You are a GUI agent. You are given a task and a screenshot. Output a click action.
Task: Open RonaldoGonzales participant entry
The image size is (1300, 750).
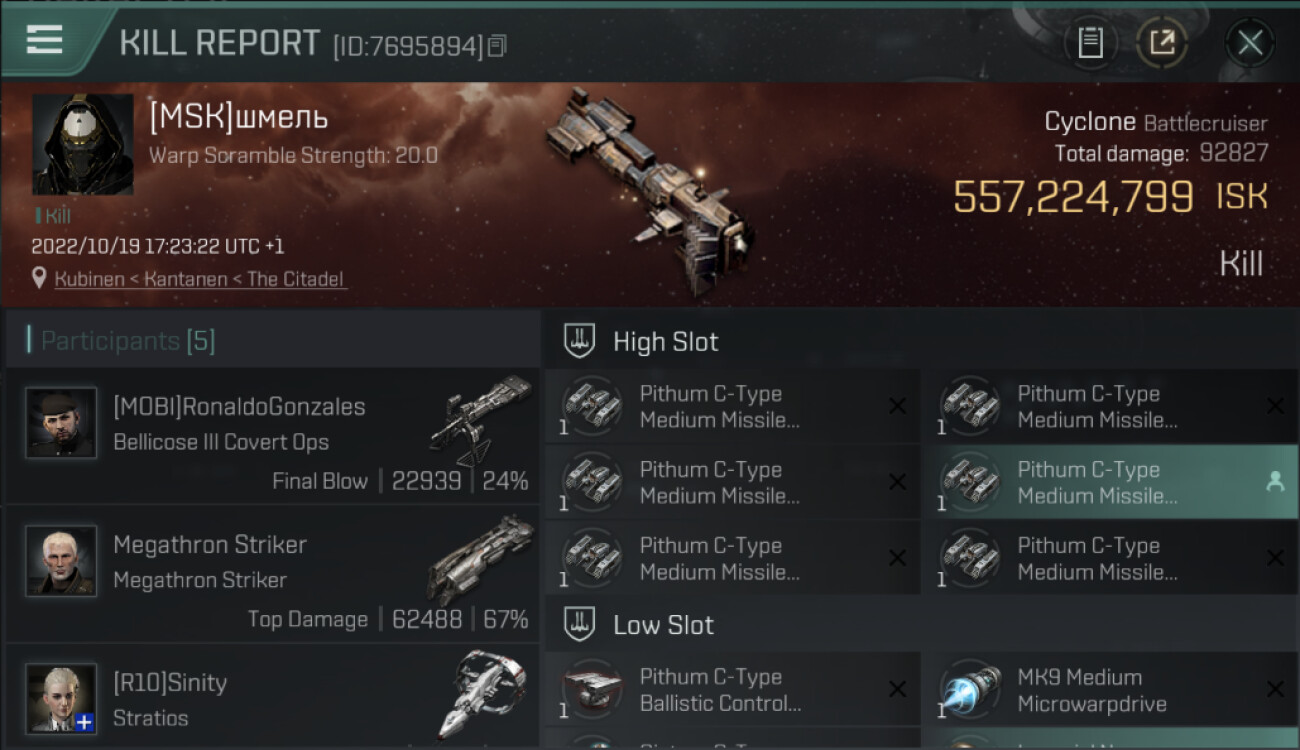pos(272,435)
